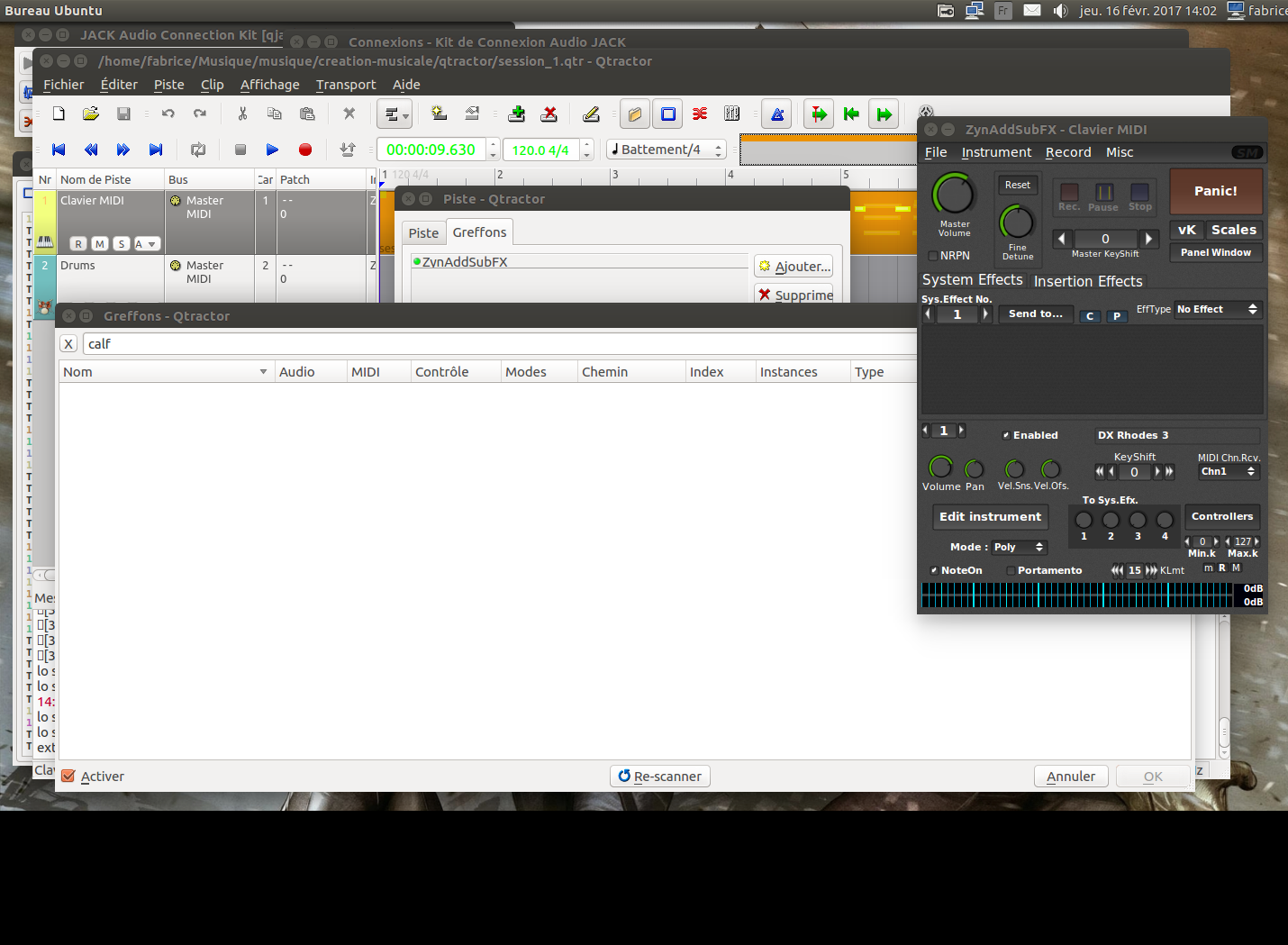Screen dimensions: 1288x945
Task: Toggle the metronome icon in the toolbar
Action: click(x=777, y=114)
